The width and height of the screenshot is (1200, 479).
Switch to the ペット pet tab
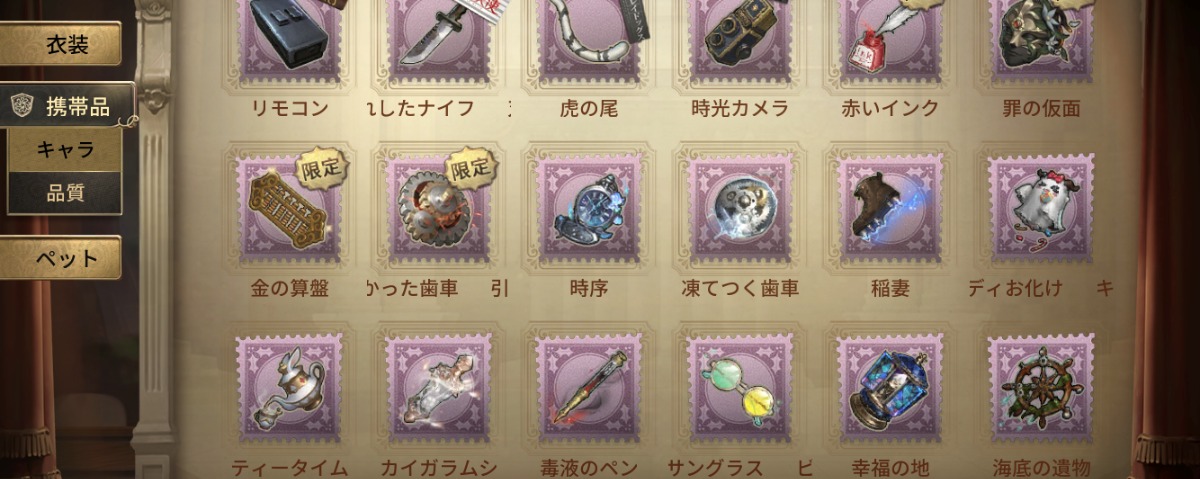click(61, 258)
